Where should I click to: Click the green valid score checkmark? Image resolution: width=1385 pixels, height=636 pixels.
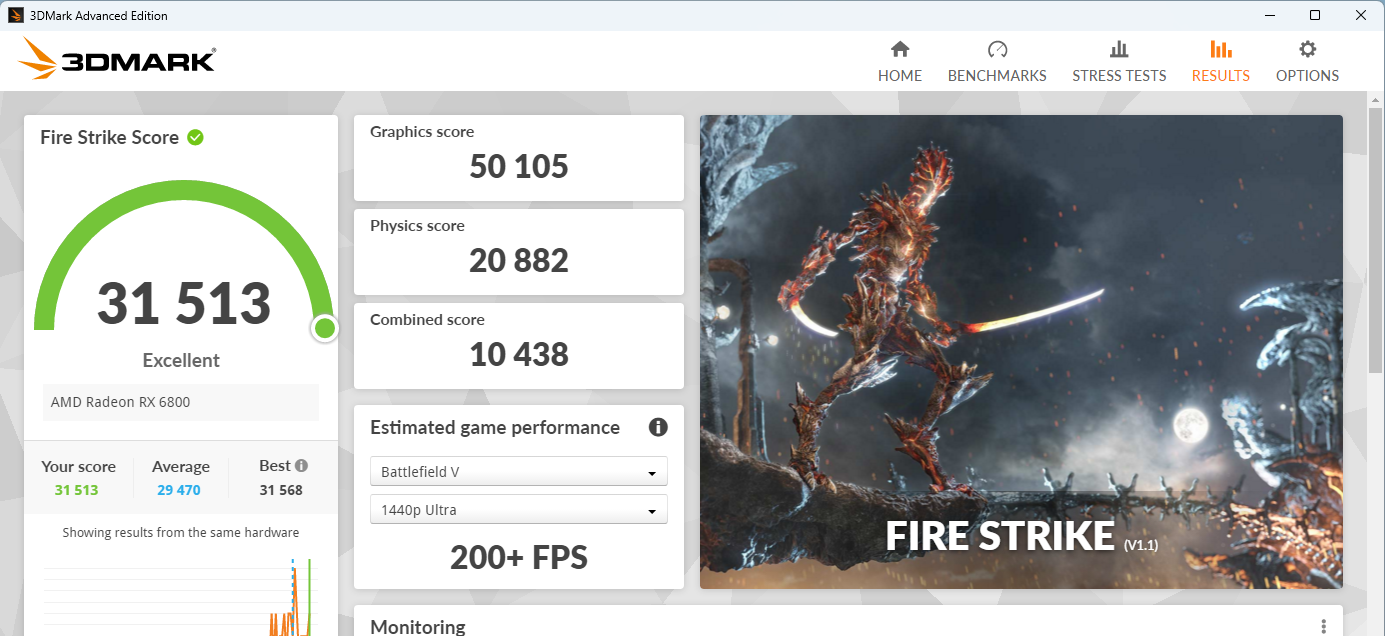pyautogui.click(x=195, y=137)
